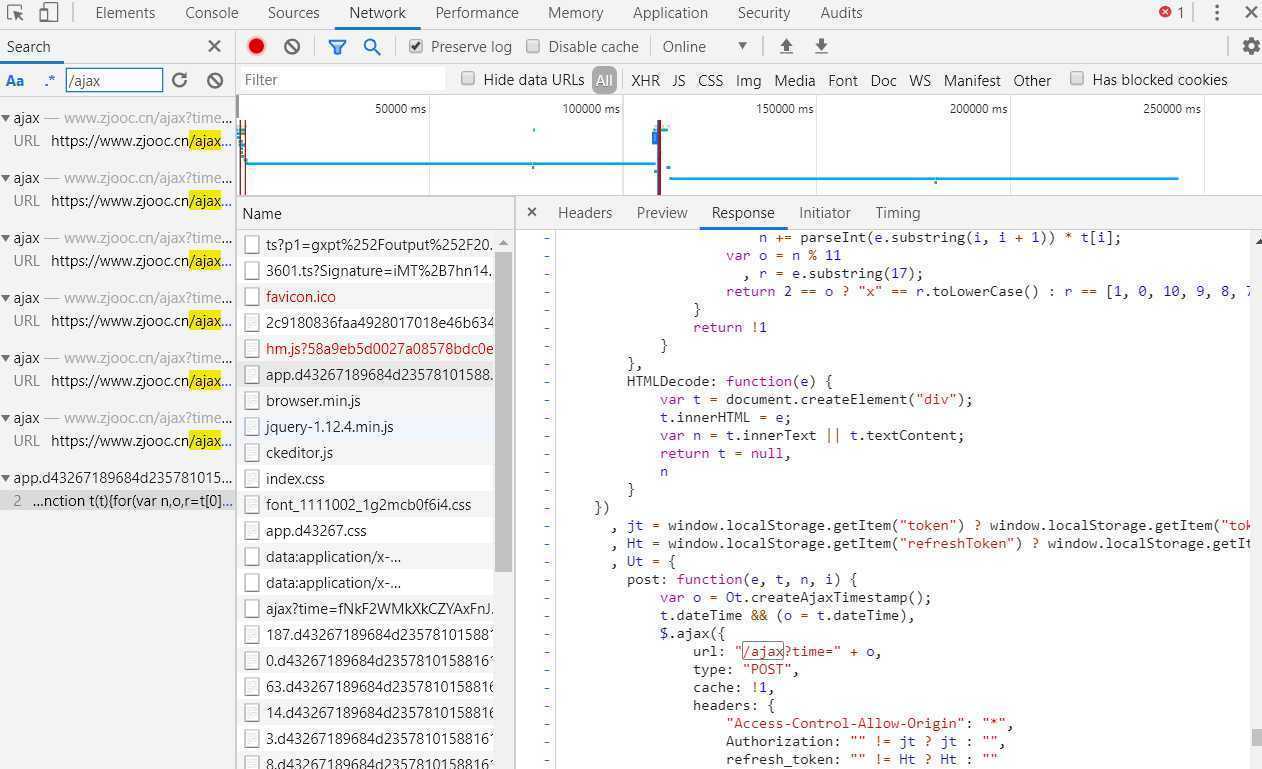Filter requests by CSS type
The width and height of the screenshot is (1262, 769).
pos(710,80)
